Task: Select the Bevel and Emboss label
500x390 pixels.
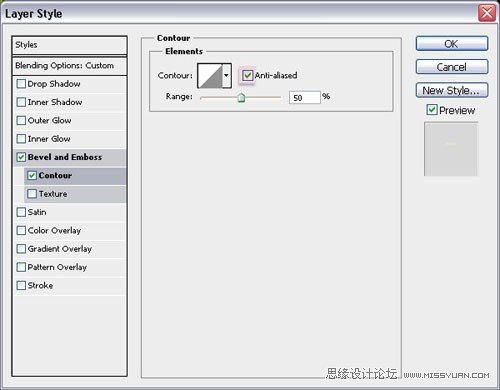Action: [x=65, y=157]
